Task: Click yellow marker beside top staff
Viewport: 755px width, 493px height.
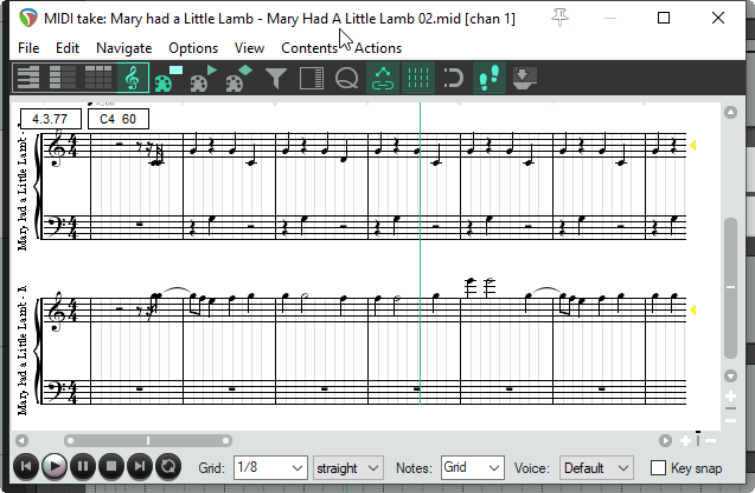Action: pyautogui.click(x=693, y=145)
